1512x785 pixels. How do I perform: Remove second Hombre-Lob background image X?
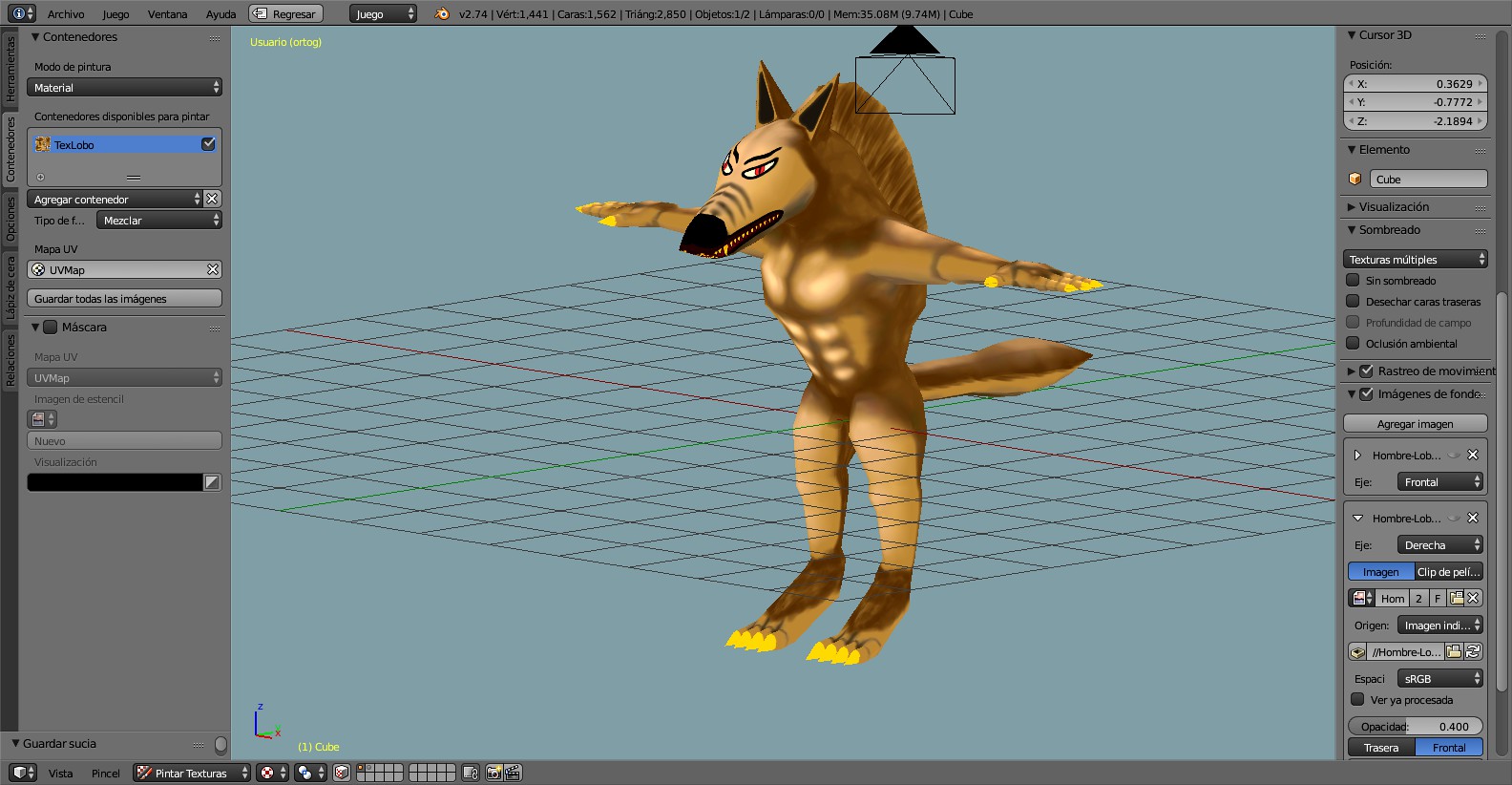(1473, 518)
